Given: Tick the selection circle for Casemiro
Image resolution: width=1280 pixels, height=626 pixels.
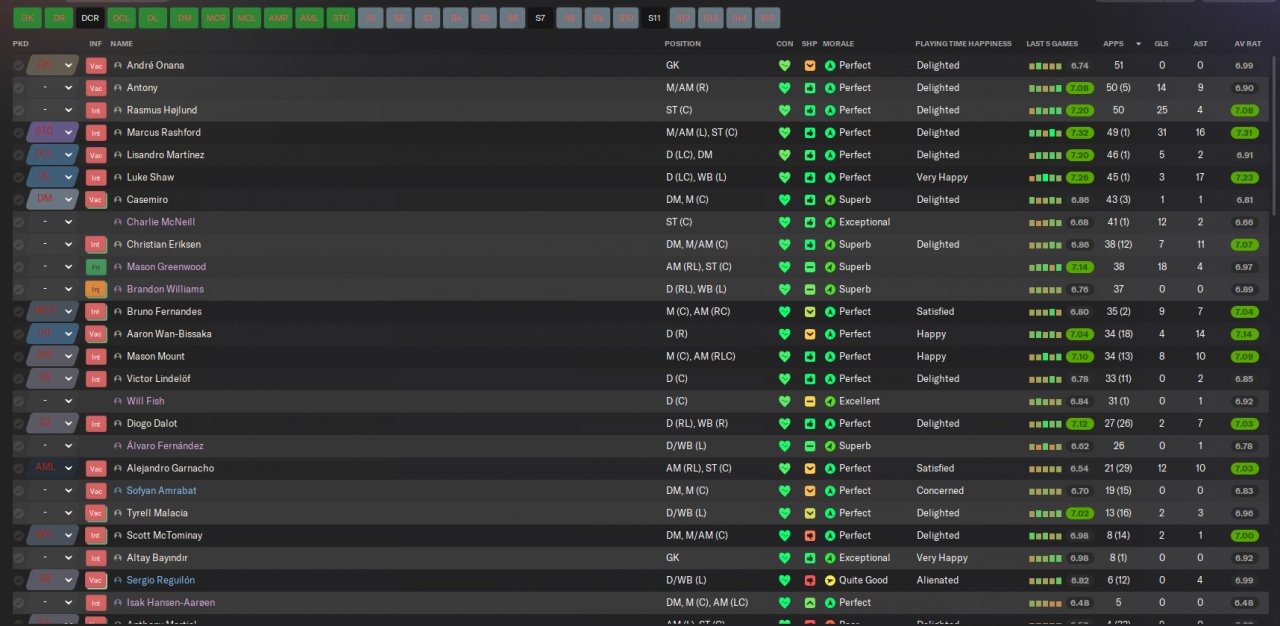Looking at the screenshot, I should pyautogui.click(x=18, y=200).
